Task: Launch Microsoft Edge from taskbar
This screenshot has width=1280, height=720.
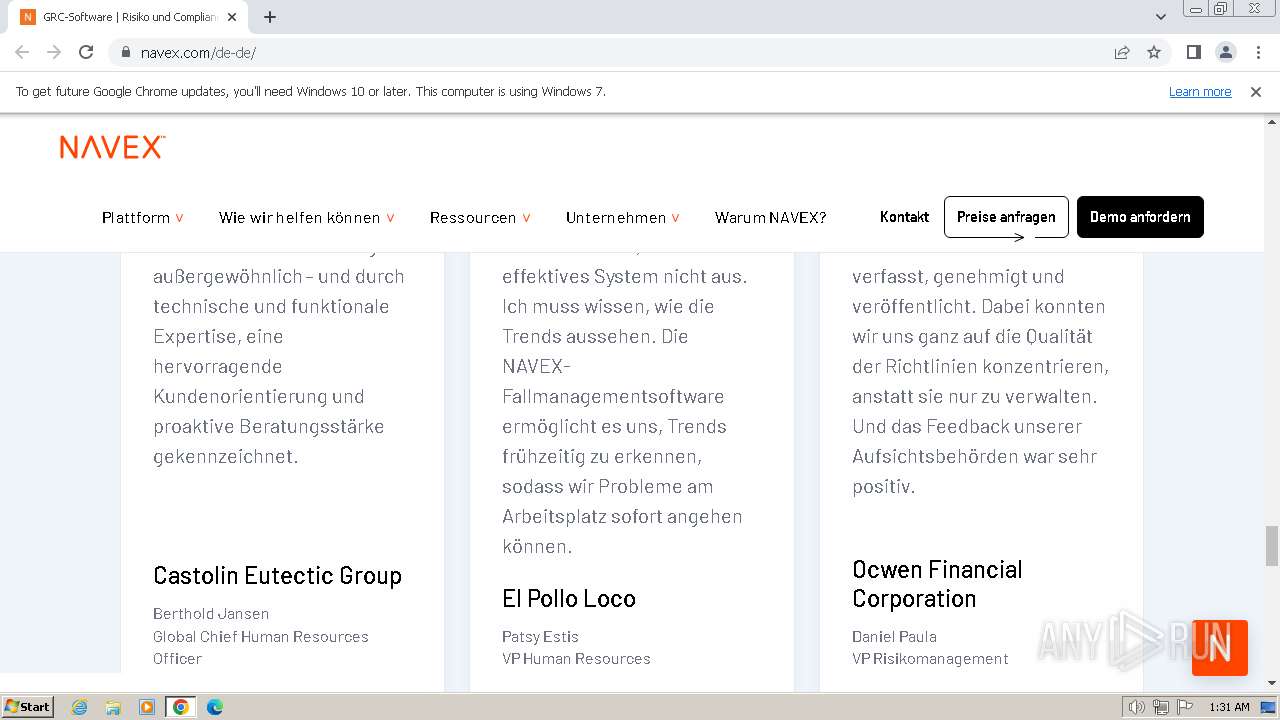Action: (x=215, y=707)
